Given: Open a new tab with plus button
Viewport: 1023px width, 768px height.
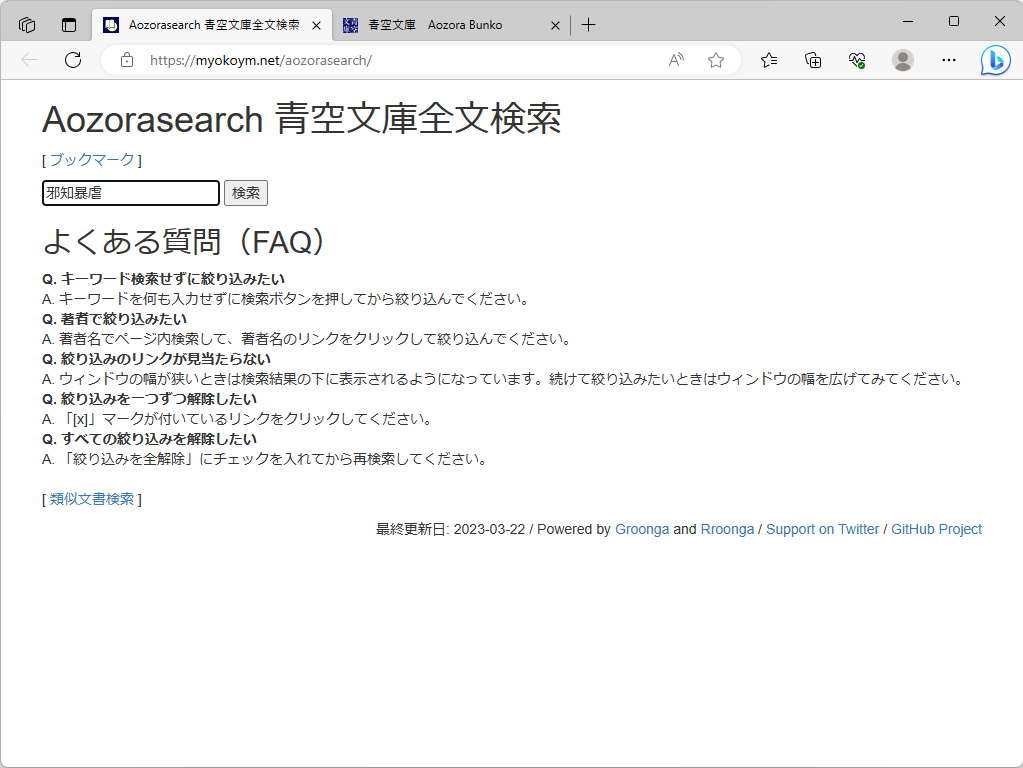Looking at the screenshot, I should tap(588, 24).
